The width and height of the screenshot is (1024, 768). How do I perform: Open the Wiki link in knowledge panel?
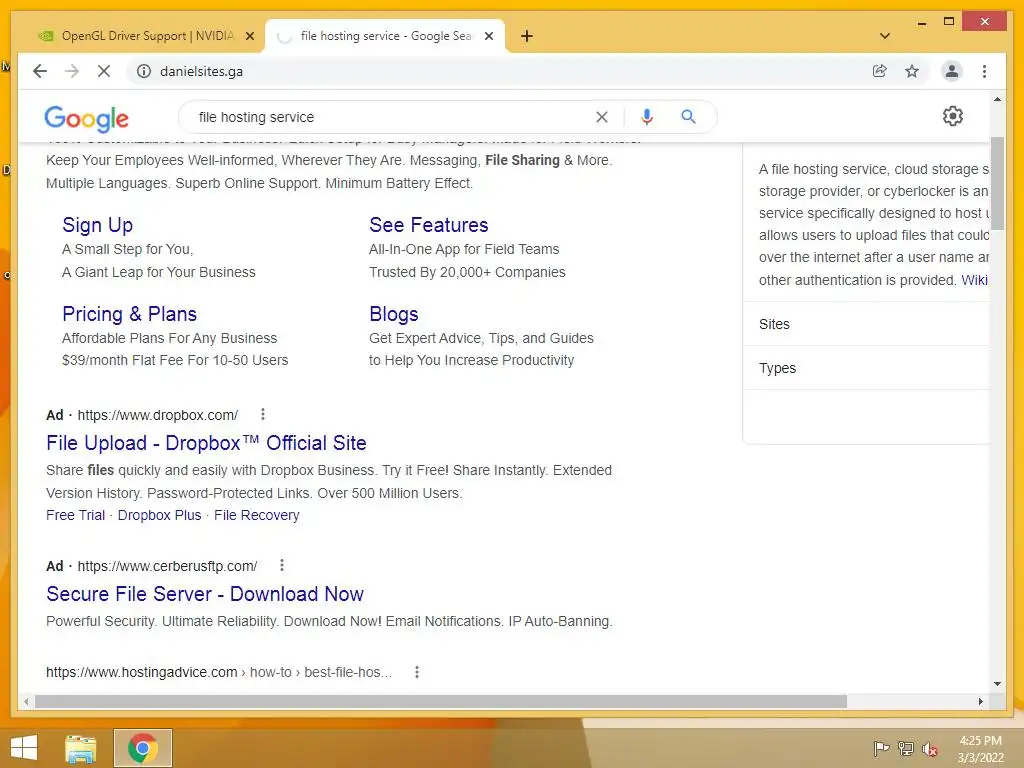pyautogui.click(x=974, y=280)
